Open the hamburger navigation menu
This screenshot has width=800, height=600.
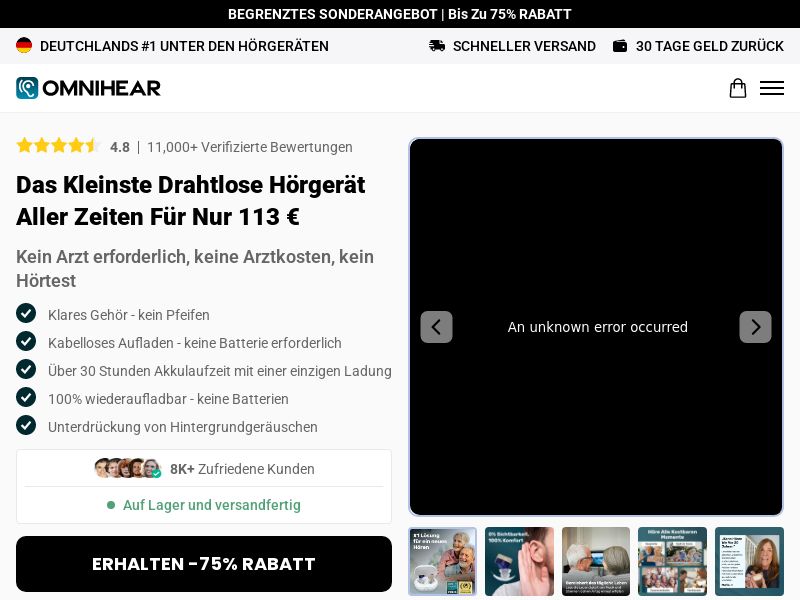(x=771, y=88)
